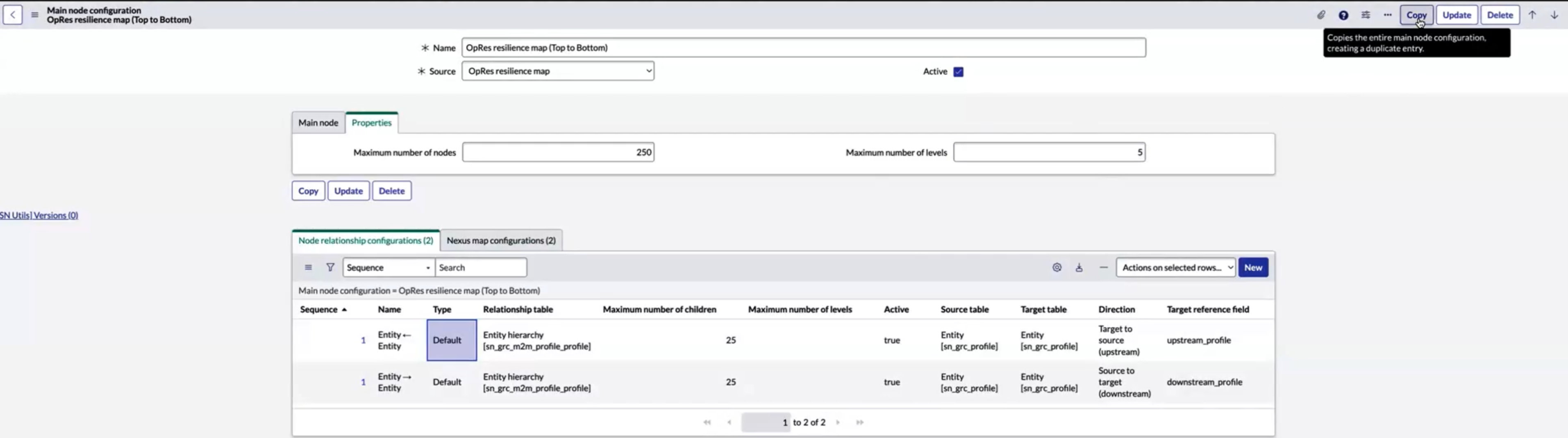The height and width of the screenshot is (438, 1568).
Task: Open the related list hamburger menu
Action: coord(309,267)
